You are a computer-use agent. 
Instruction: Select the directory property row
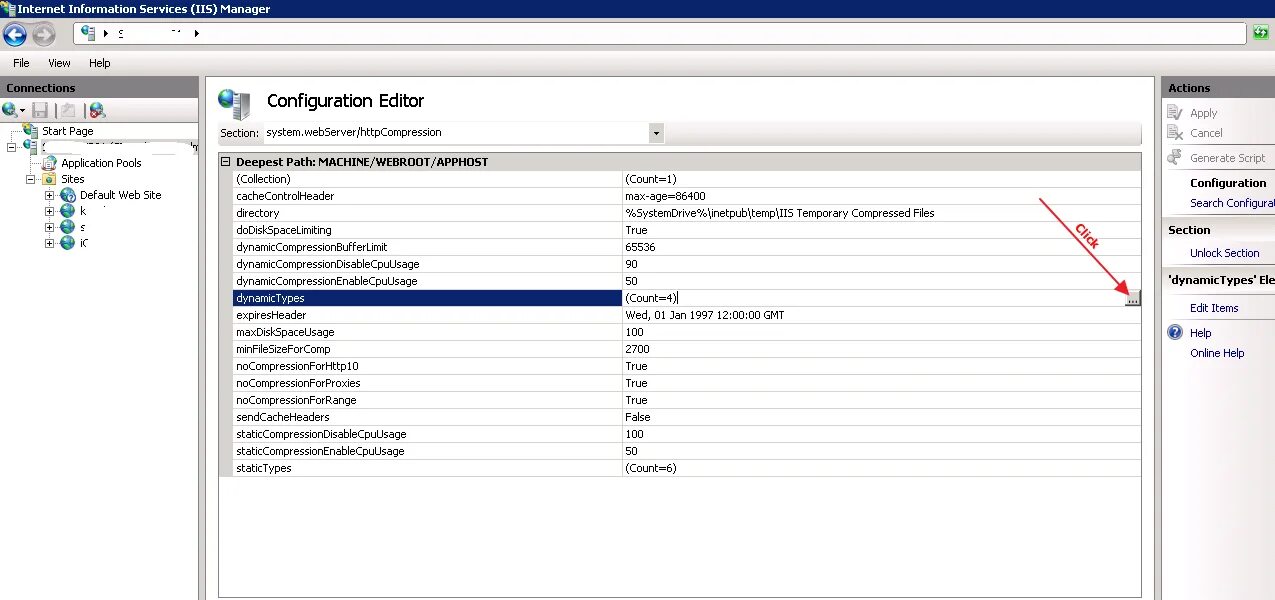point(686,213)
